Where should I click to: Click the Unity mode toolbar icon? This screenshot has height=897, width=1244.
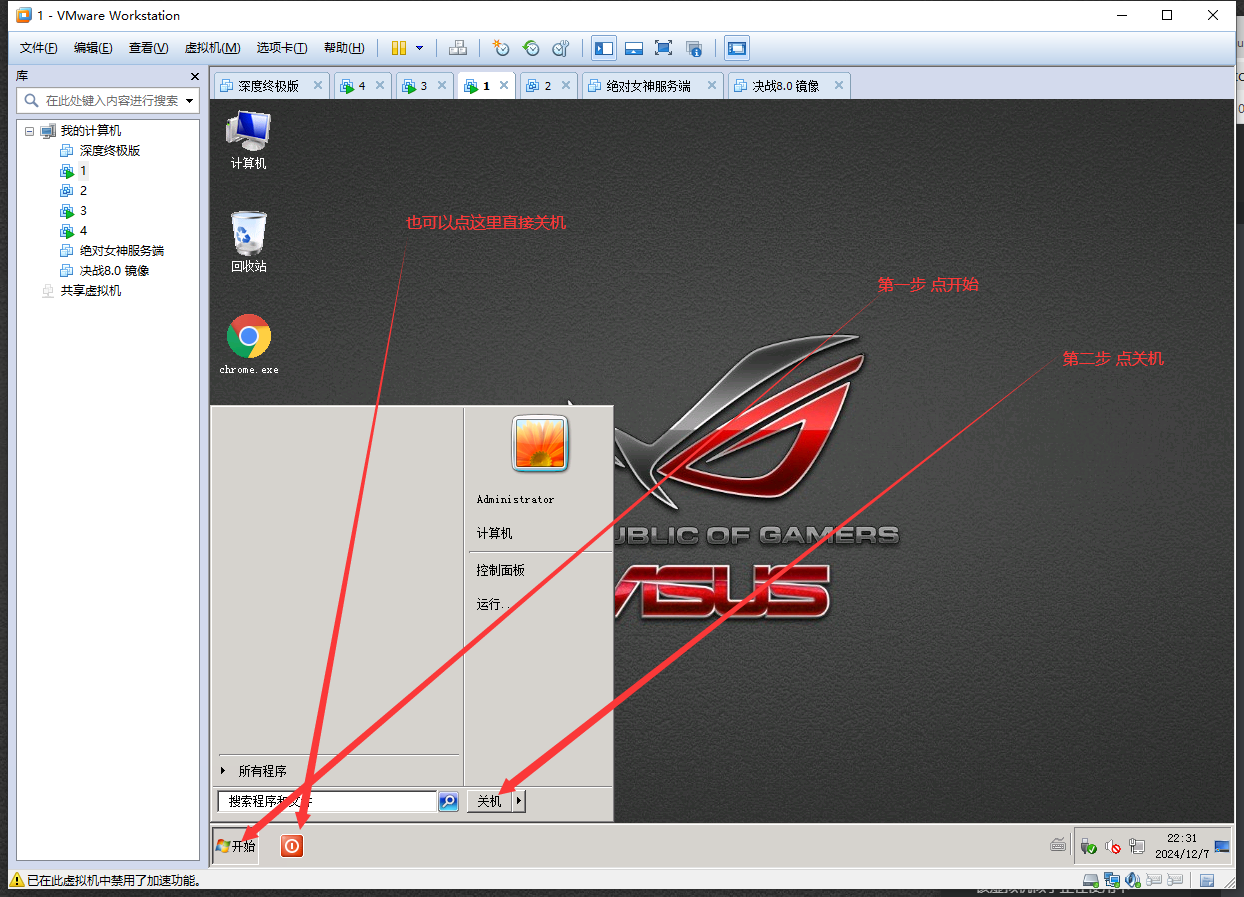(x=694, y=48)
